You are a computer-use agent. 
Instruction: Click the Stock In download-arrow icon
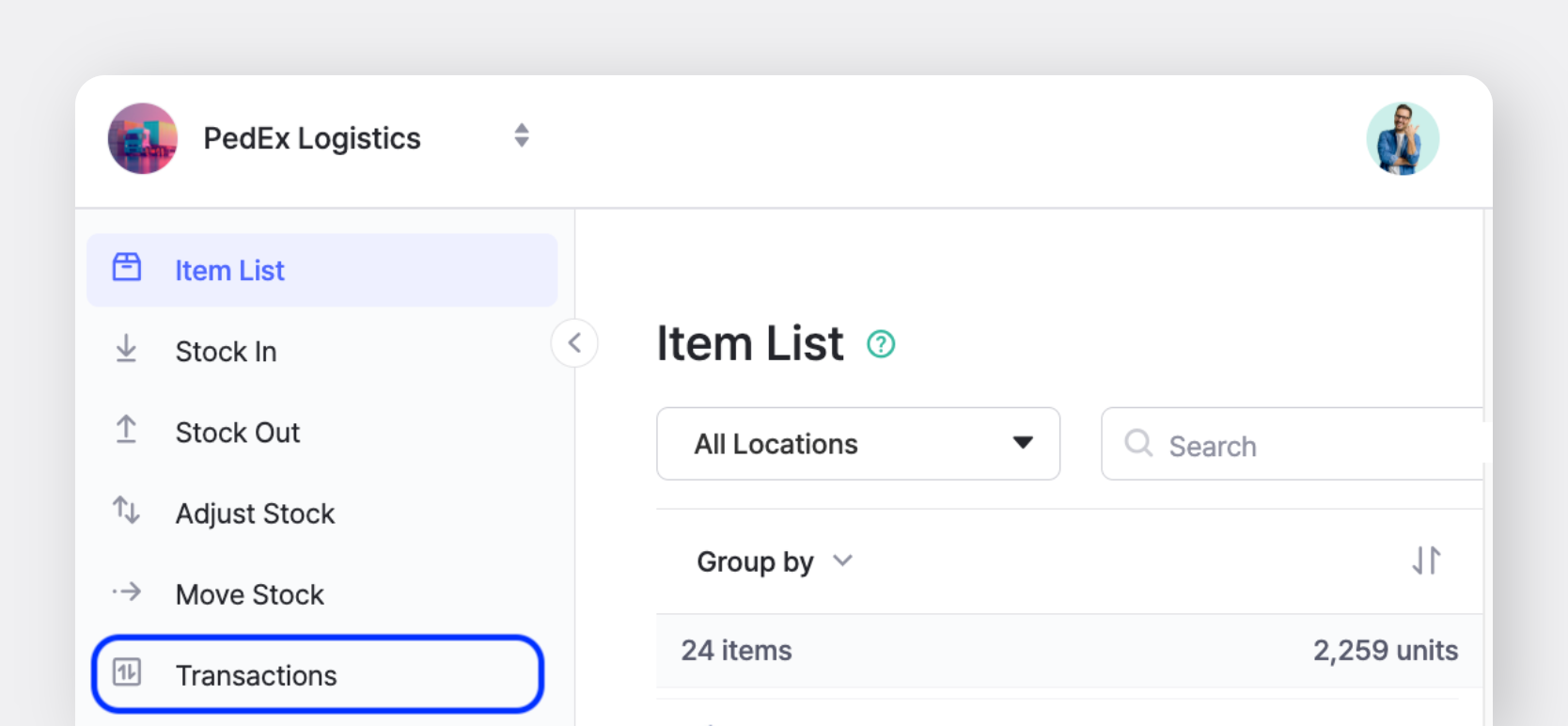pyautogui.click(x=126, y=350)
